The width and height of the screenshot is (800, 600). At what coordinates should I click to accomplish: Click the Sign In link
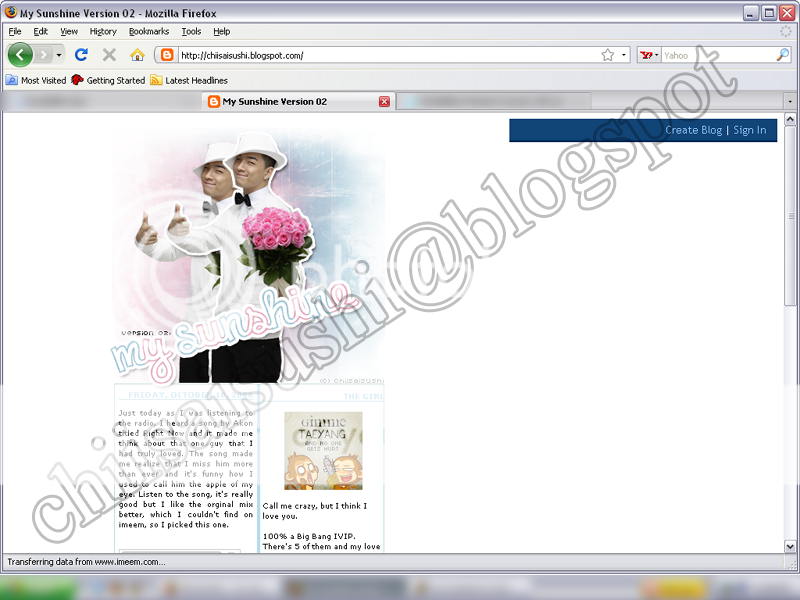750,130
